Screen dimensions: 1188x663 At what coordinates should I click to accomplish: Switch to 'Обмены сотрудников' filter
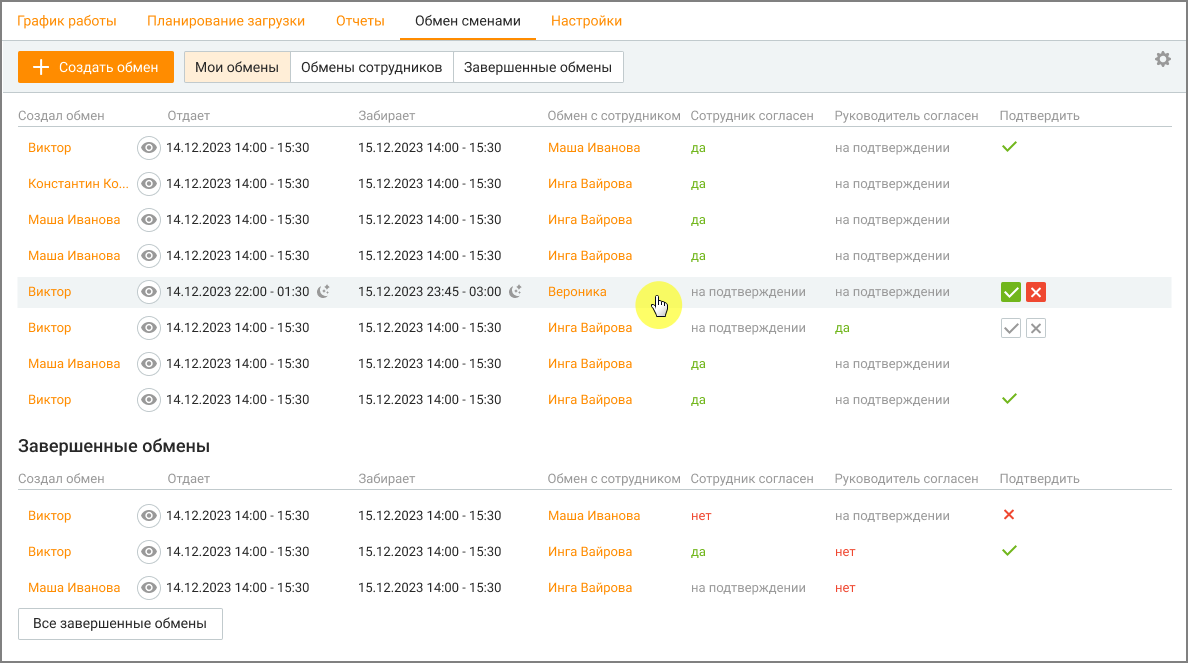[371, 67]
